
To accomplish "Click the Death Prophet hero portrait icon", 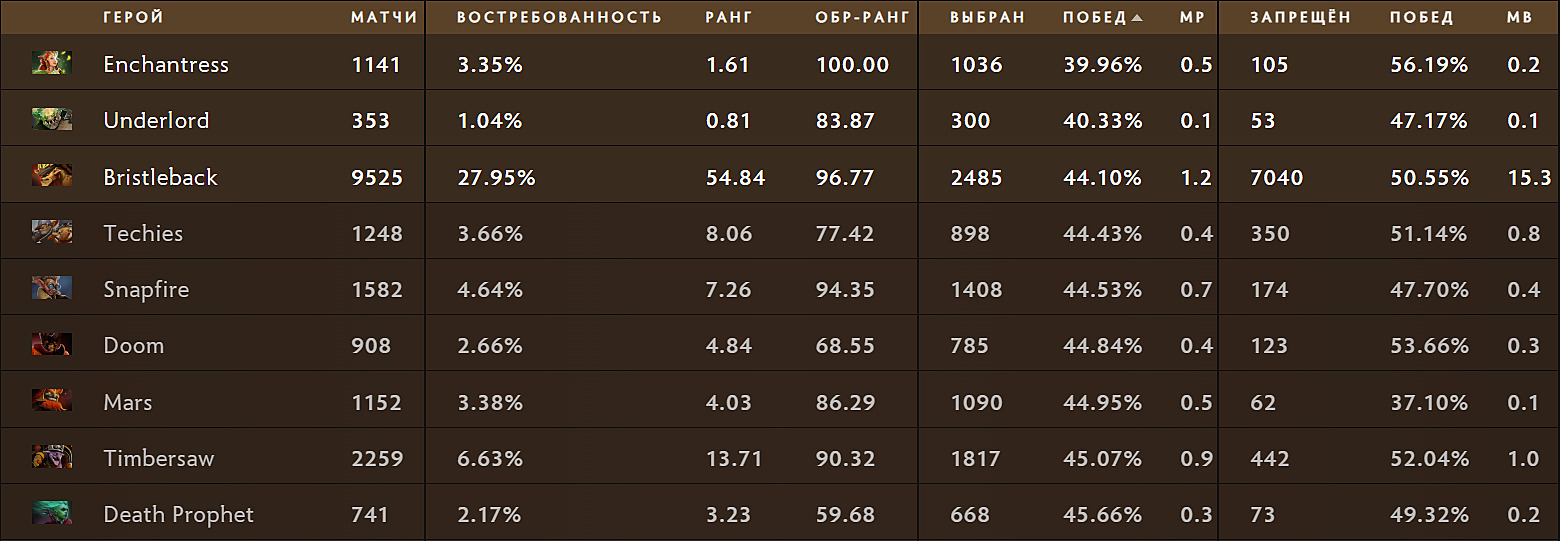I will [51, 514].
